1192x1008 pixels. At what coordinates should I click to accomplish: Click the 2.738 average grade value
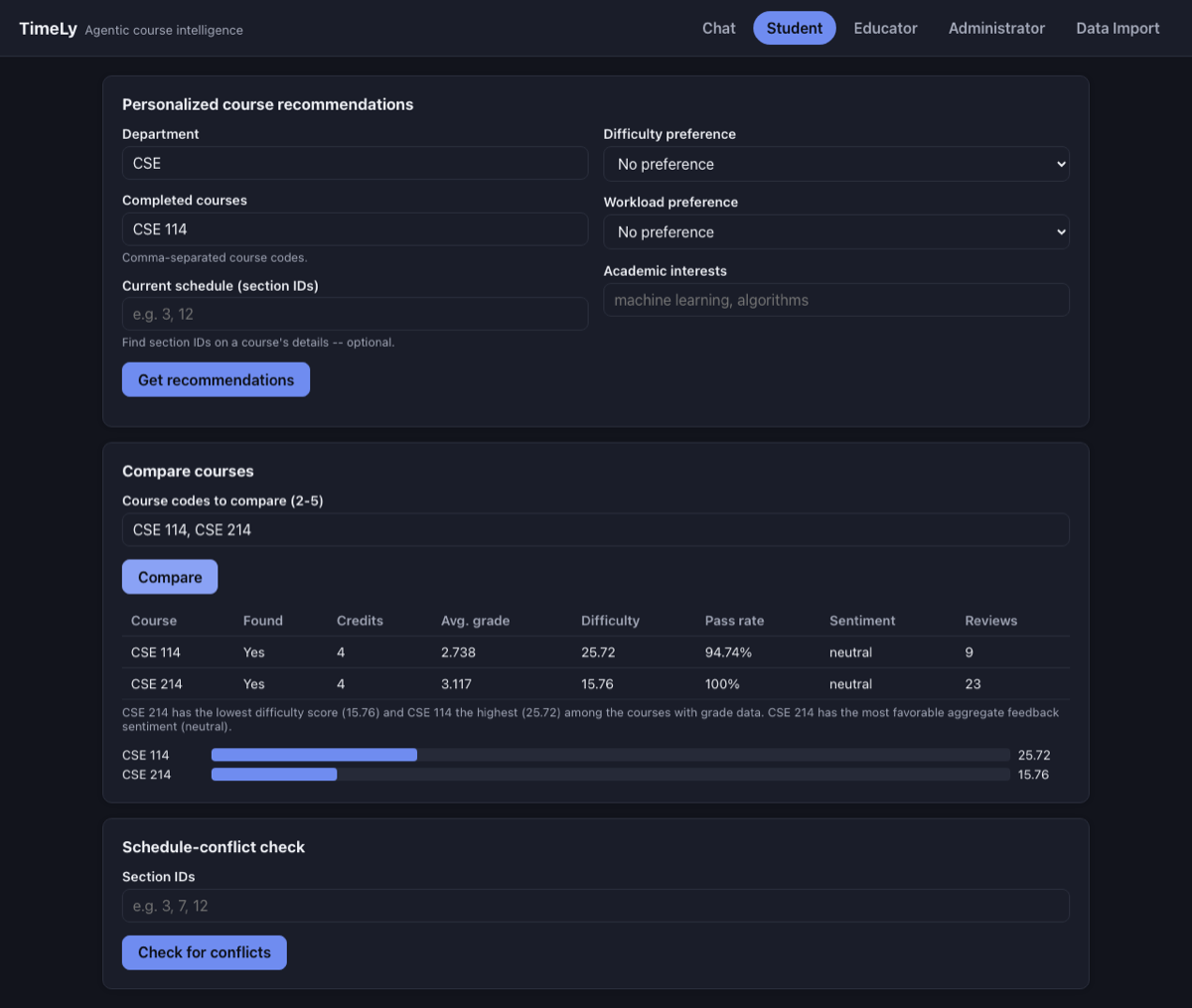click(458, 652)
